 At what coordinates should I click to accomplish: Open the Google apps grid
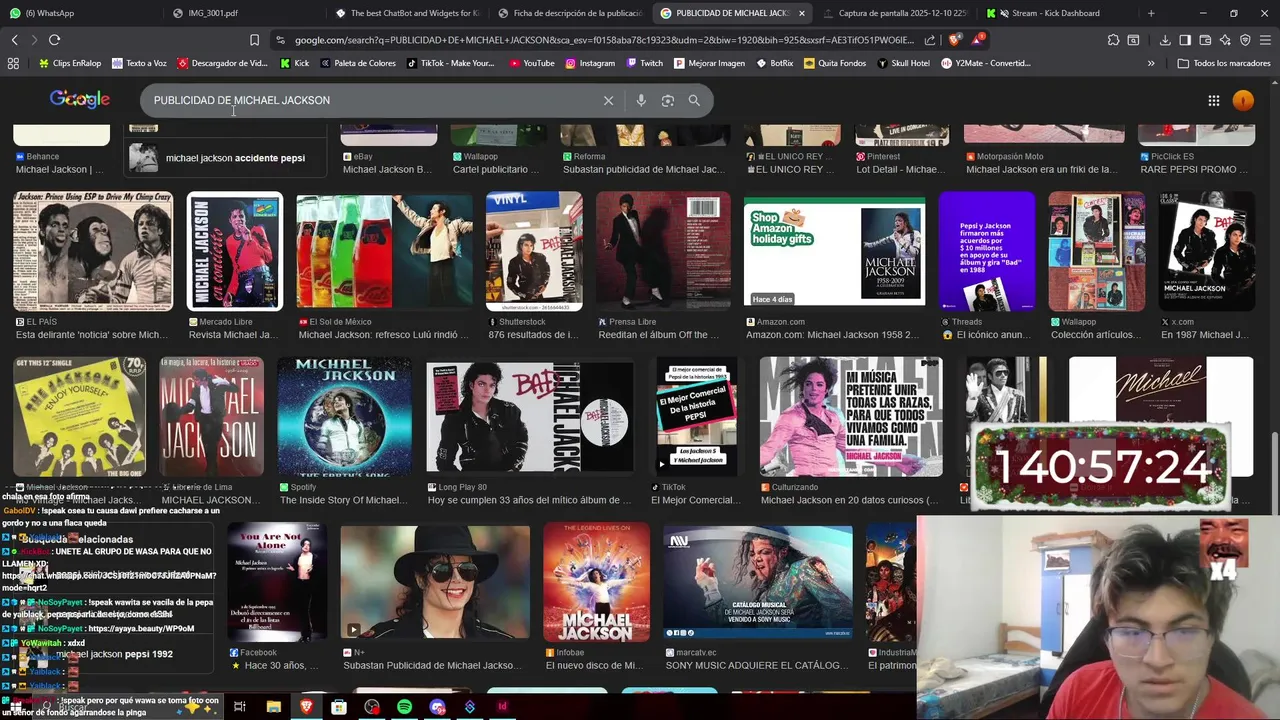coord(1213,100)
